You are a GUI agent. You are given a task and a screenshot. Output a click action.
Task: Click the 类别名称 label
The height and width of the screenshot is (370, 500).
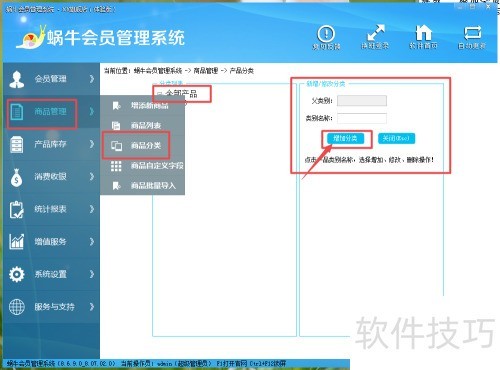pyautogui.click(x=319, y=118)
